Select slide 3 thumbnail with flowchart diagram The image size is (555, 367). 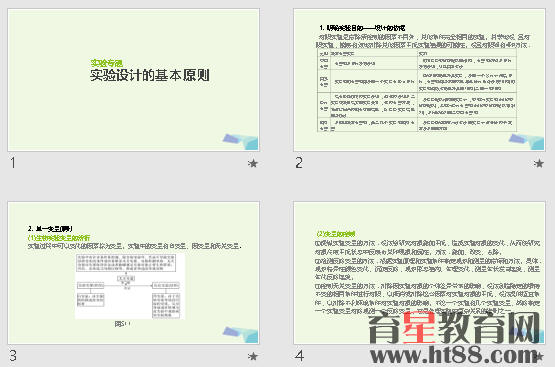click(133, 273)
